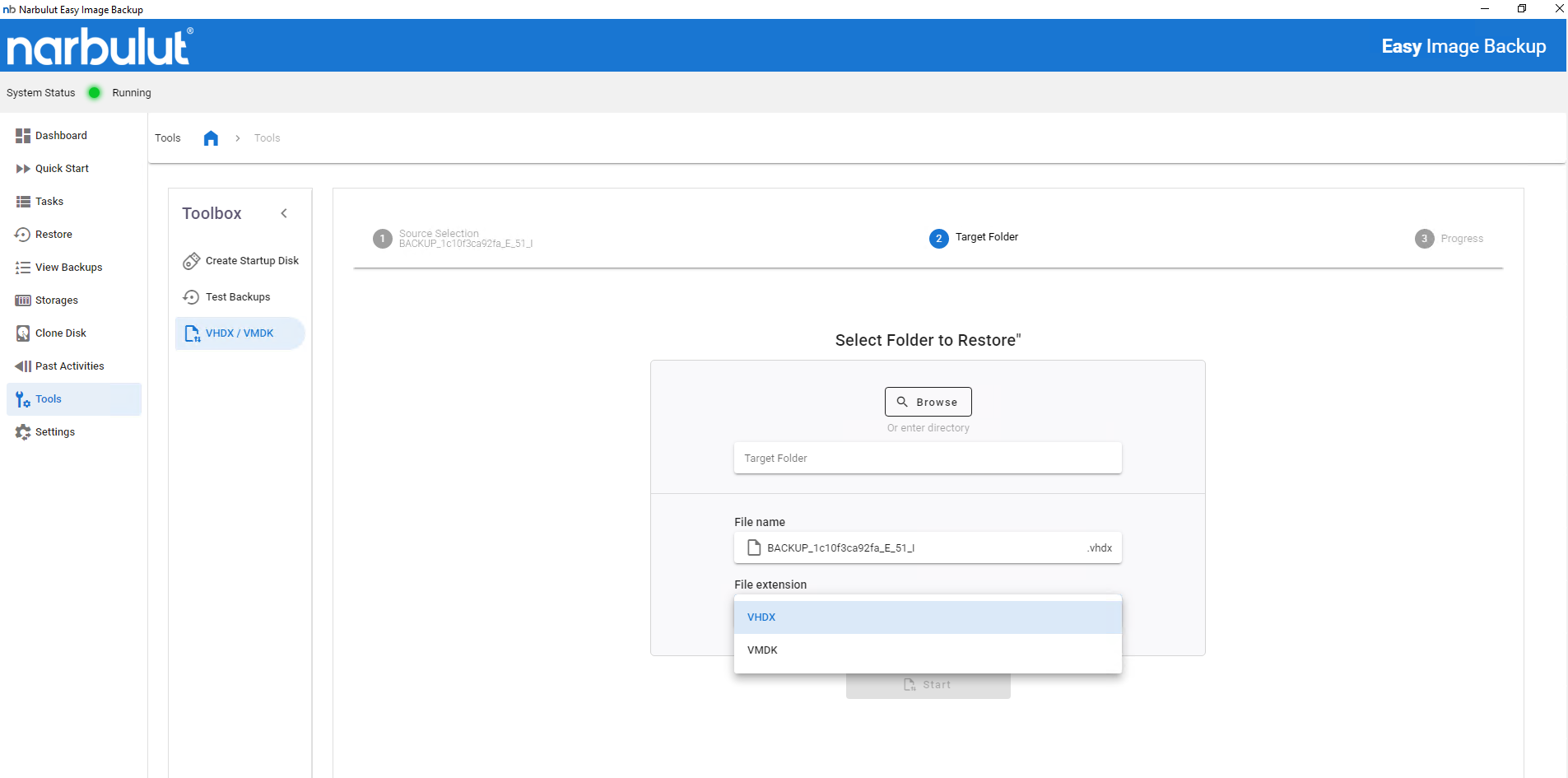
Task: Go back to Source Selection step
Action: click(383, 239)
